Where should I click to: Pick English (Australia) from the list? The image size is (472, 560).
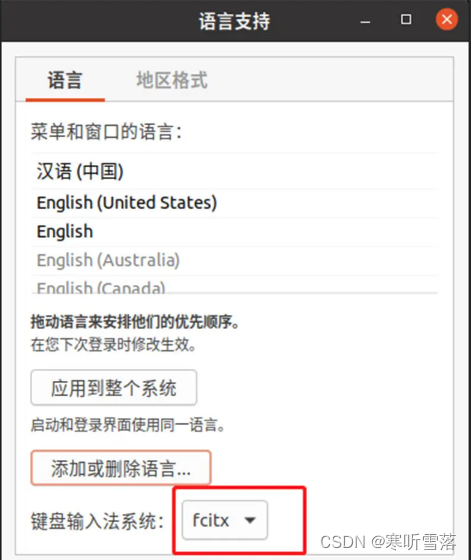[x=235, y=260]
